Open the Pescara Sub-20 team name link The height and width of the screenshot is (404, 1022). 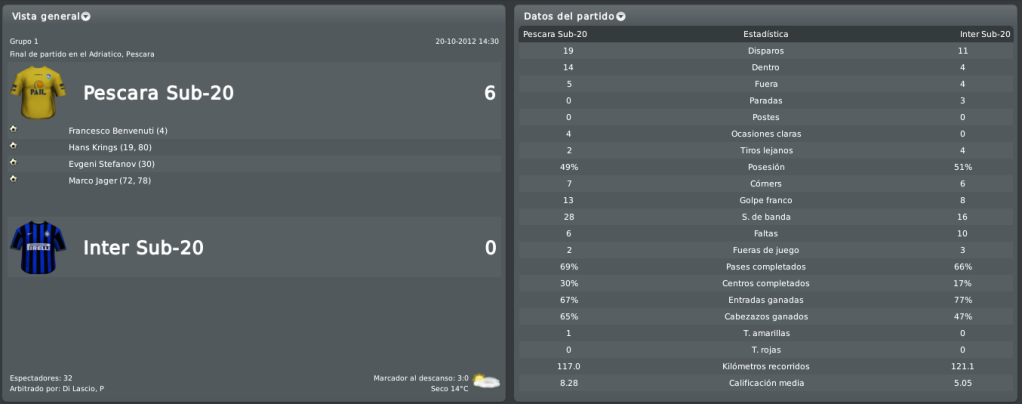click(x=158, y=93)
